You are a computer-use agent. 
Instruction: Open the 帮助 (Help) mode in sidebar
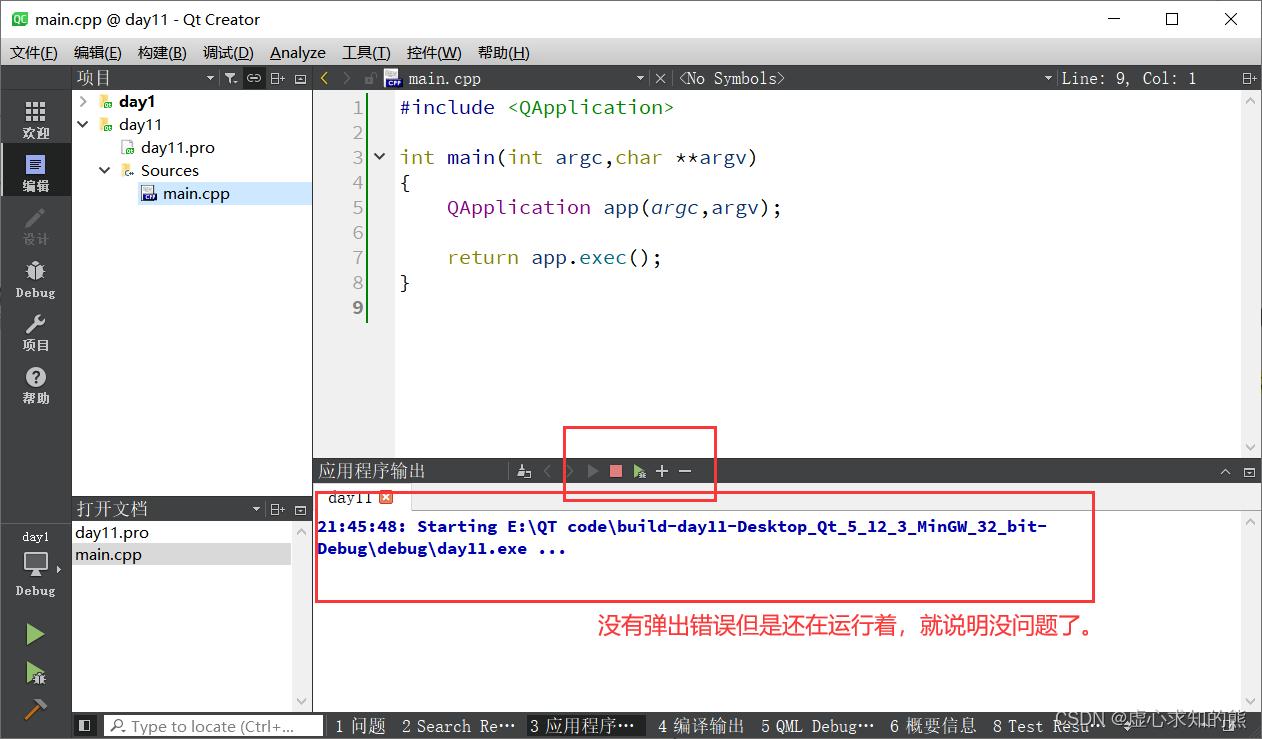pos(36,385)
